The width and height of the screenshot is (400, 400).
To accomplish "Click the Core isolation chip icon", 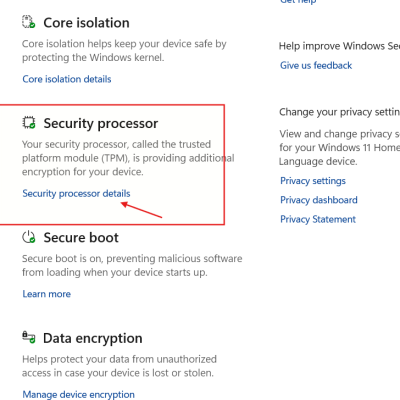I will click(x=29, y=22).
